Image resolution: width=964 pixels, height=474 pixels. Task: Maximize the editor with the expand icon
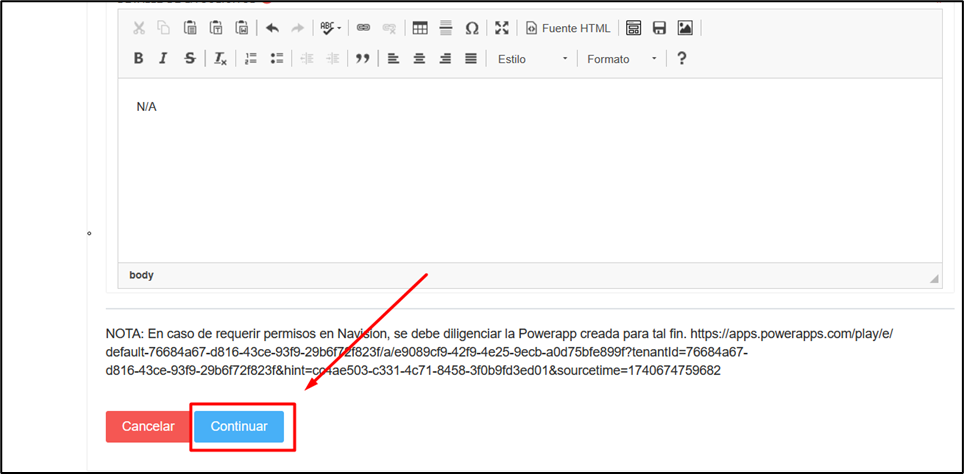pos(502,28)
